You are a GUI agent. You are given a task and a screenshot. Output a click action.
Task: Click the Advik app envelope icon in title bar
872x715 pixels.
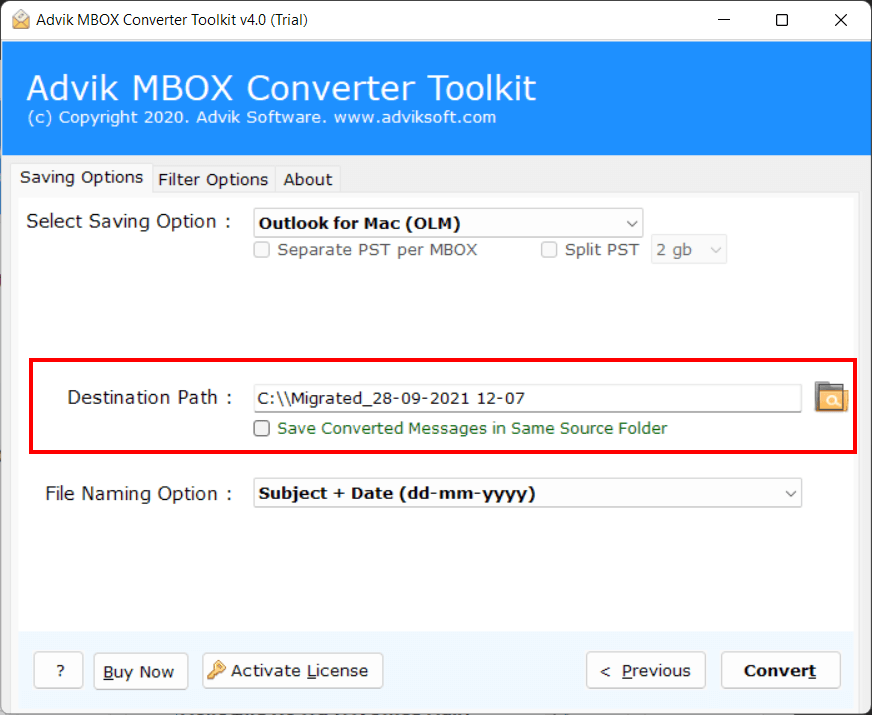[x=21, y=19]
